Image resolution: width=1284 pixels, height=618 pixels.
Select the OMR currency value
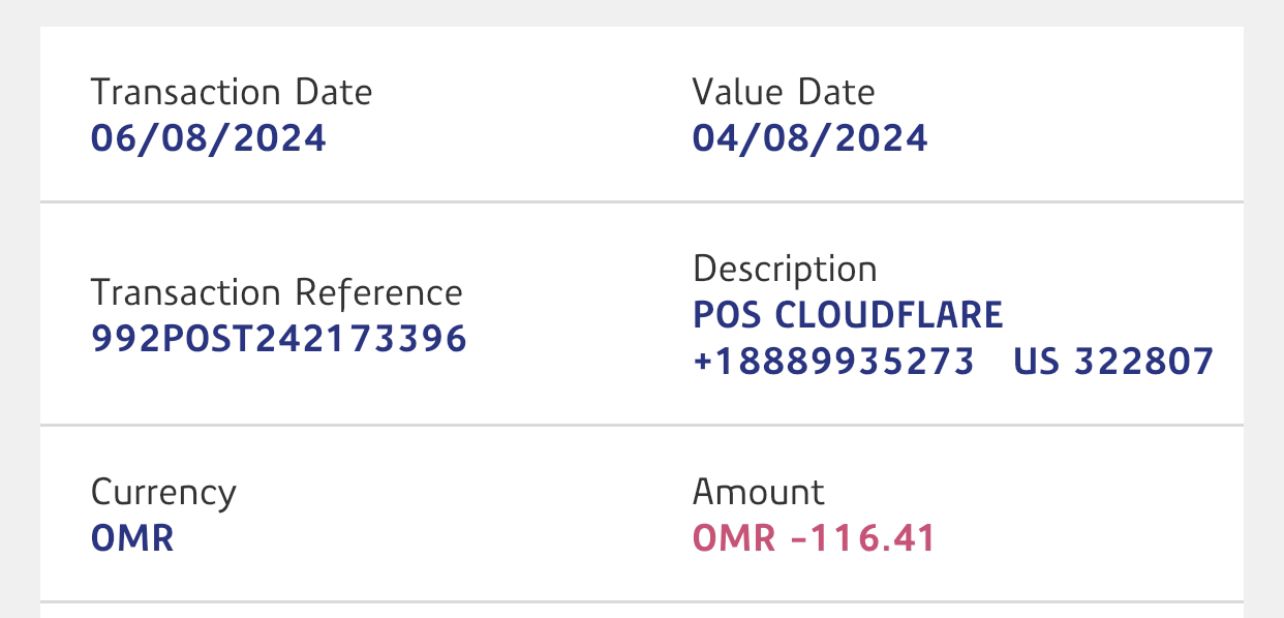[132, 538]
